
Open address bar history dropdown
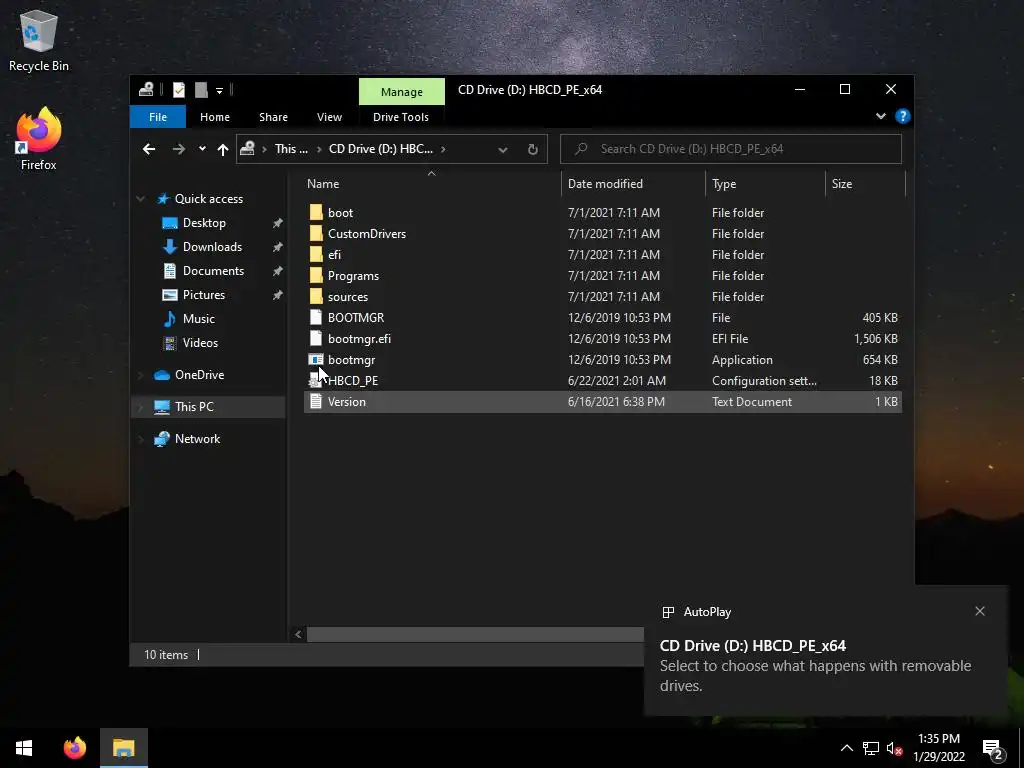[503, 150]
